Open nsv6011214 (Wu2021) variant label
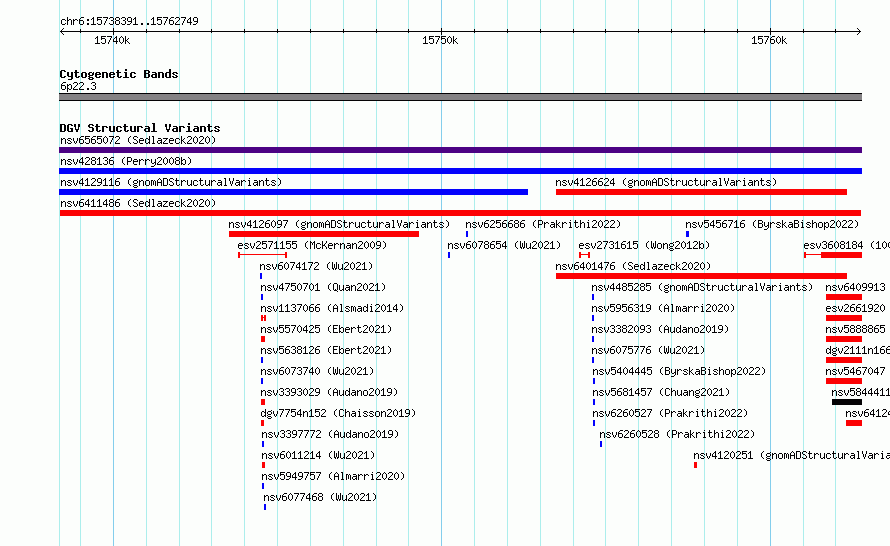Screen dimensions: 890x546 [318, 455]
